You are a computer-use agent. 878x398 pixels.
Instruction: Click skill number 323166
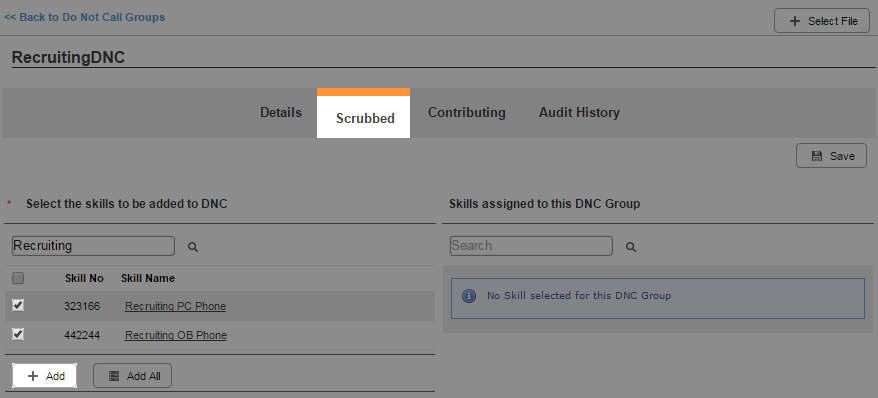point(82,306)
